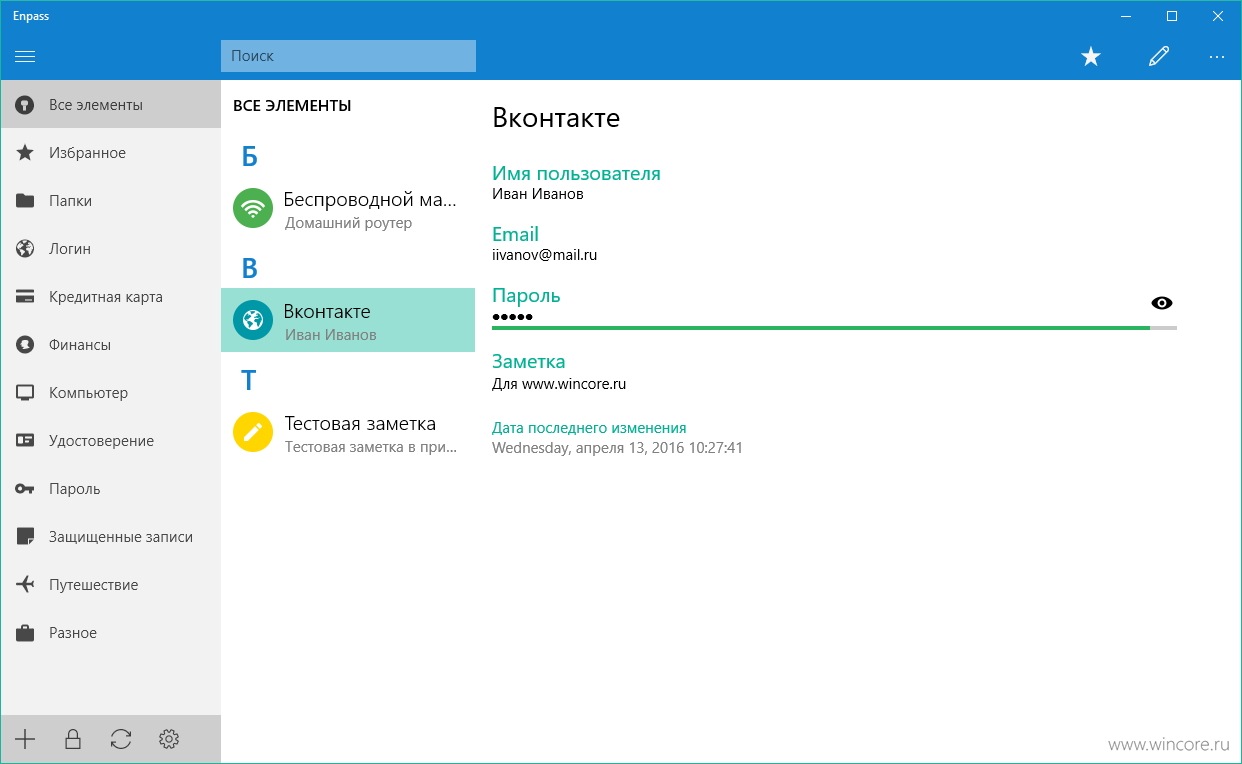Image resolution: width=1242 pixels, height=764 pixels.
Task: Open the Разное category
Action: 111,633
